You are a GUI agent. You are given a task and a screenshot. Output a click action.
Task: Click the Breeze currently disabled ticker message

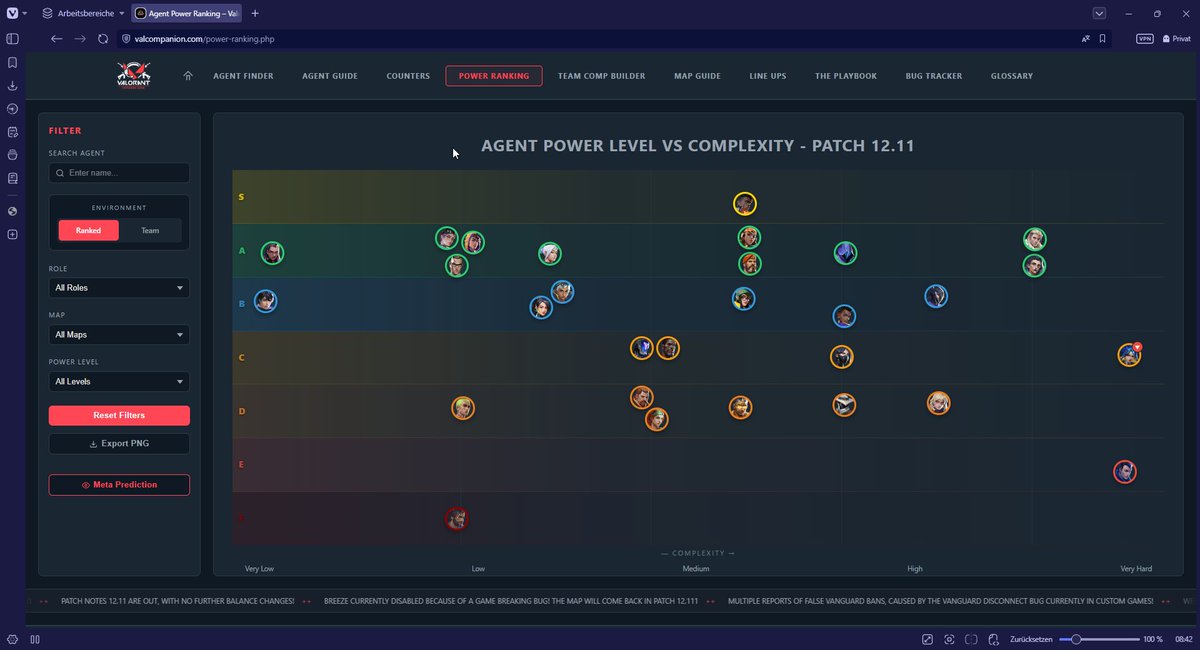coord(511,601)
